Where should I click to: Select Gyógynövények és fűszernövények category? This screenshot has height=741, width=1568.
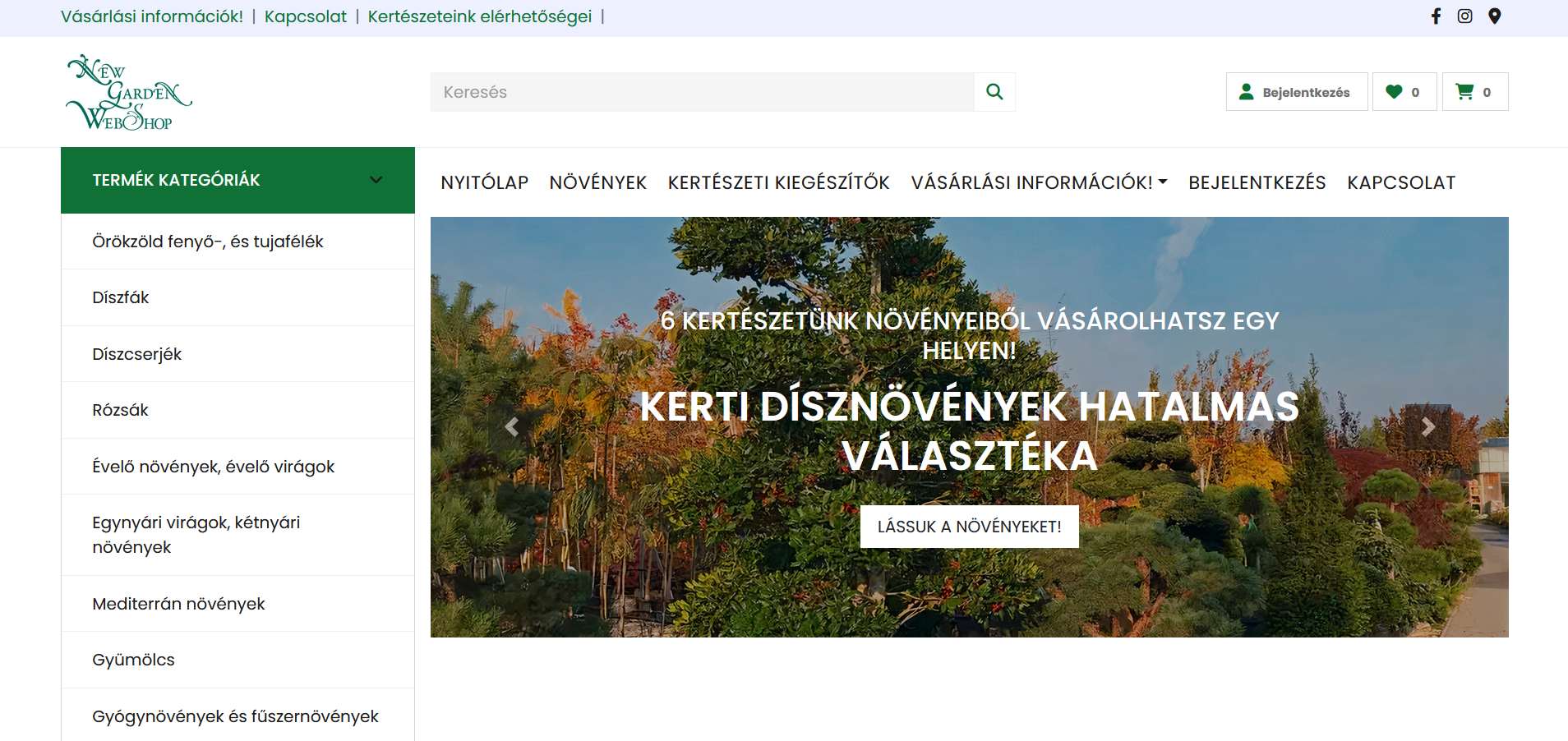point(238,716)
